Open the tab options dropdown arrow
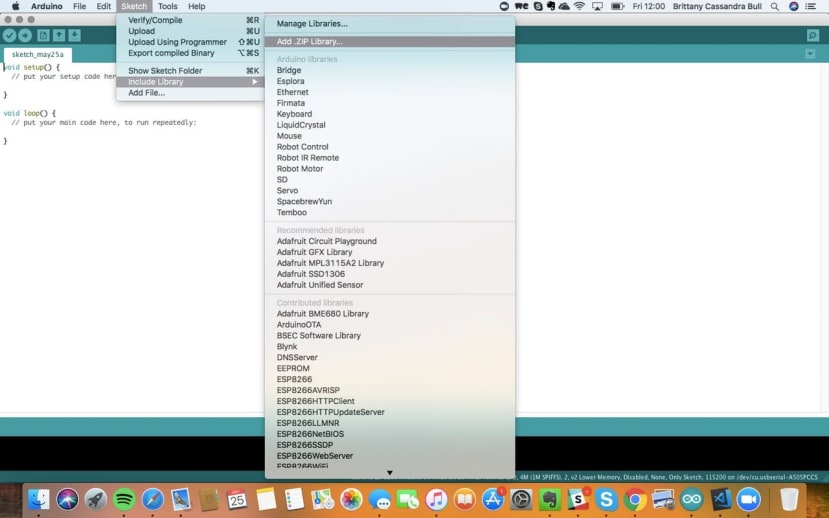Screen dimensions: 829x518 (810, 54)
